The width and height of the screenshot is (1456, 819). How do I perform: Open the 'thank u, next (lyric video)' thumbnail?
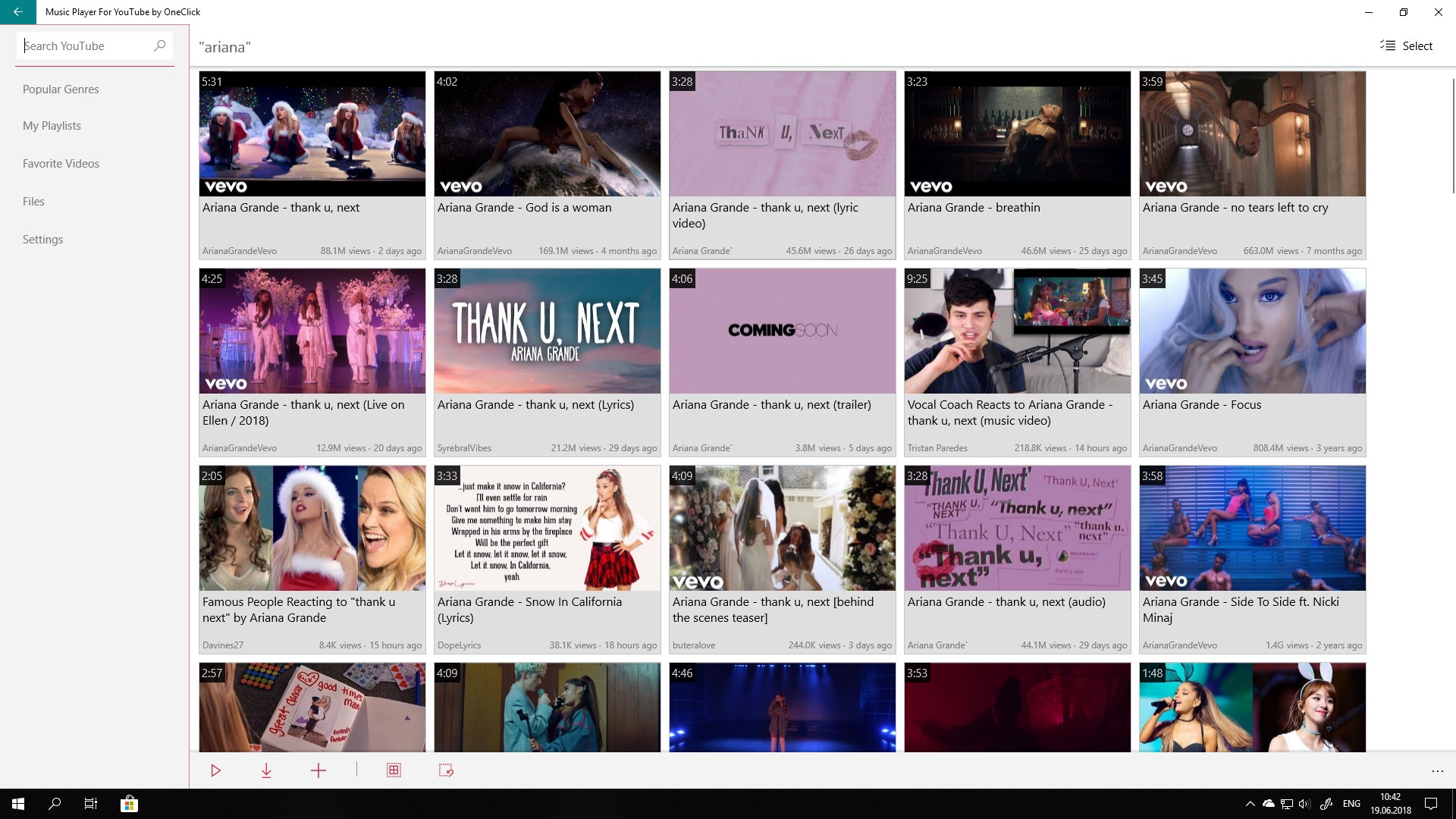(x=783, y=134)
